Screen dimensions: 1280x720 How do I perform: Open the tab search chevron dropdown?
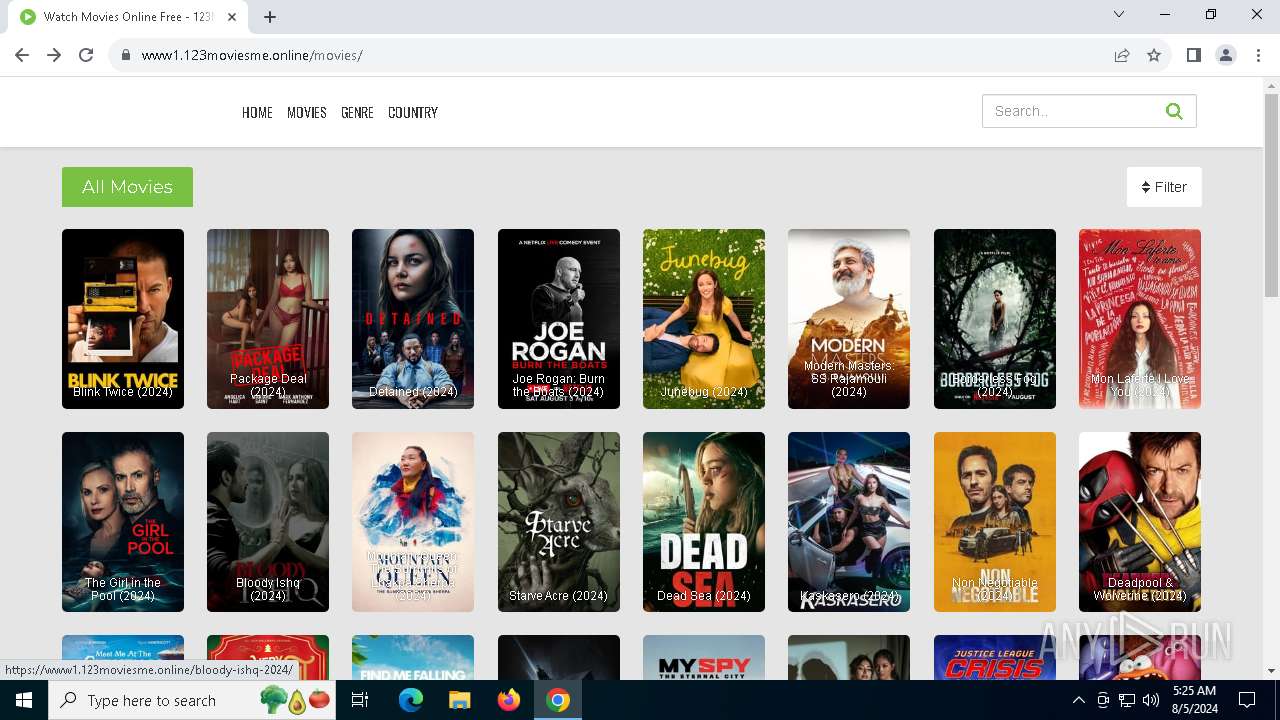(1119, 14)
